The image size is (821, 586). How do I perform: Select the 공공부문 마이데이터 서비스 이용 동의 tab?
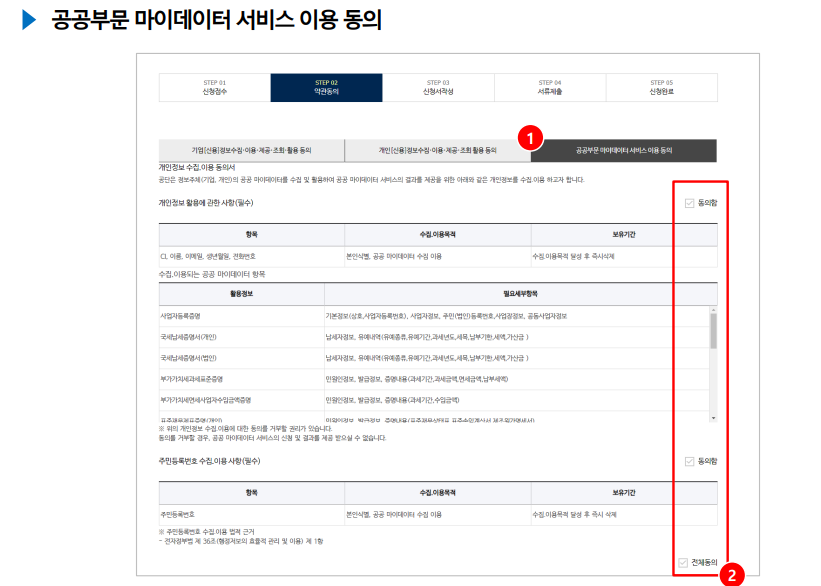(624, 150)
